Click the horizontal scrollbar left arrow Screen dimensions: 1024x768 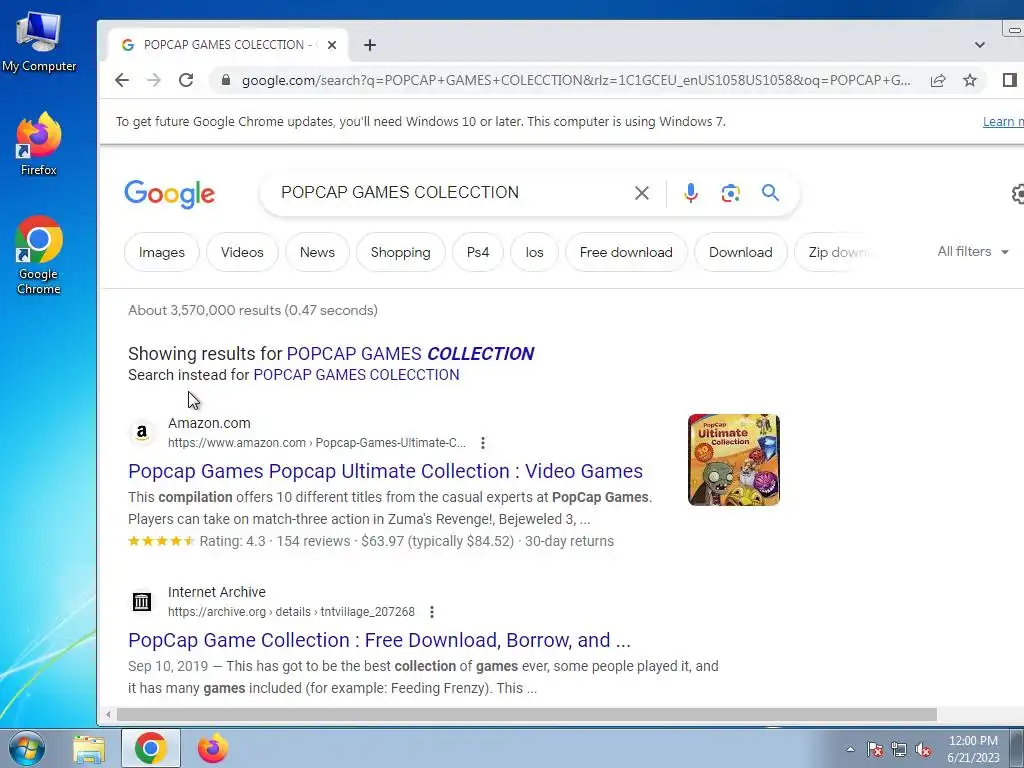[x=108, y=714]
